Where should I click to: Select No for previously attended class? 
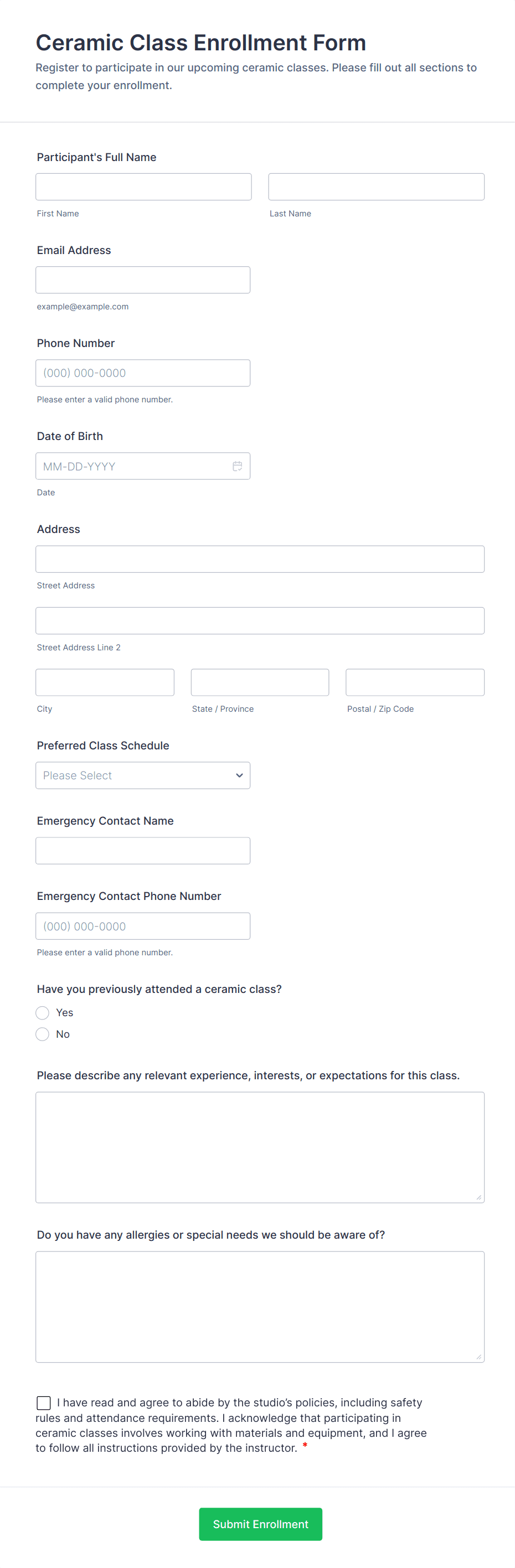(43, 1034)
